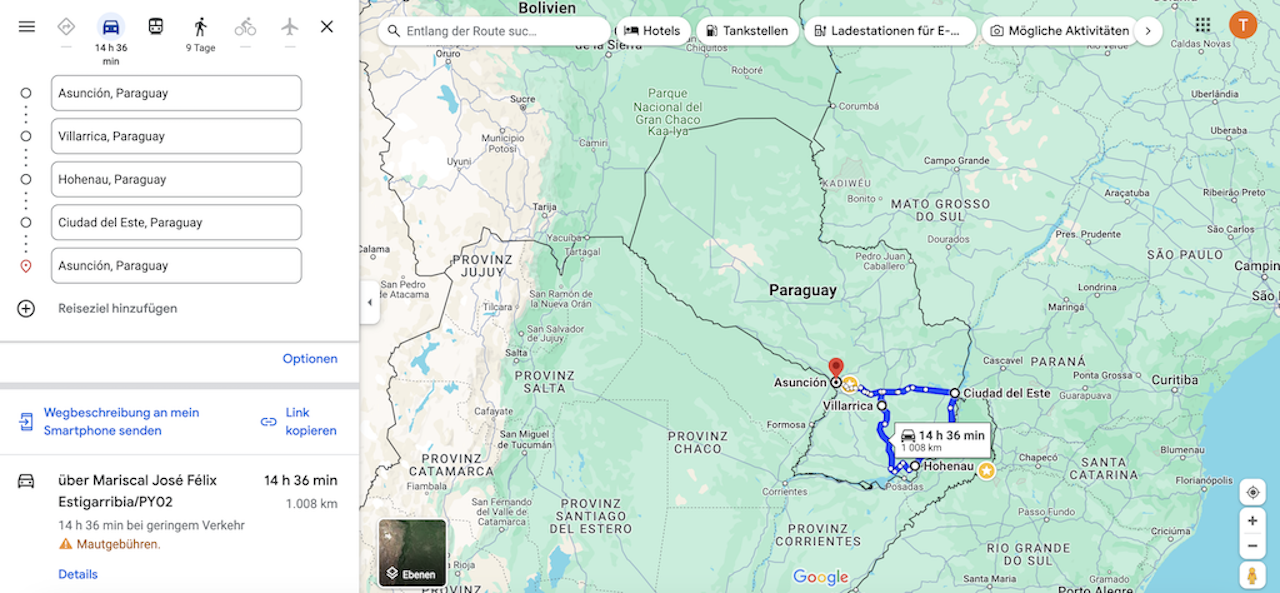The height and width of the screenshot is (593, 1280).
Task: Click Ciudad del Este waypoint marker
Action: [955, 393]
